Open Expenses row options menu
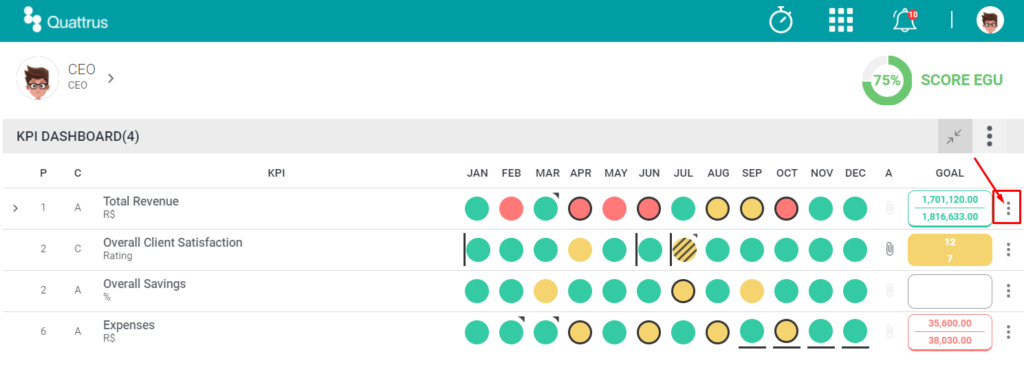 point(1008,332)
